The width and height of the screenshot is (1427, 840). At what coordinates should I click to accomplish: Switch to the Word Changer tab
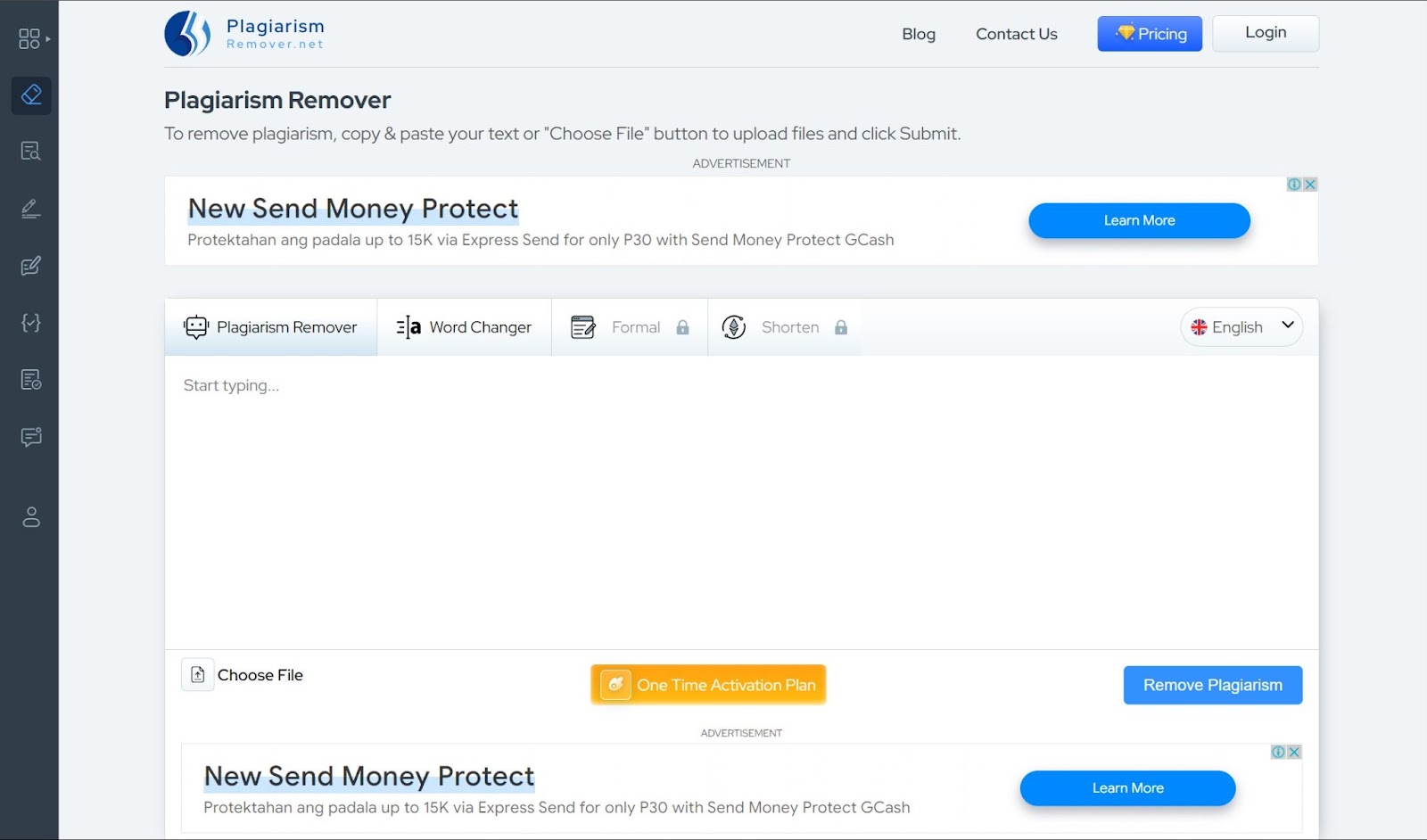pos(464,327)
